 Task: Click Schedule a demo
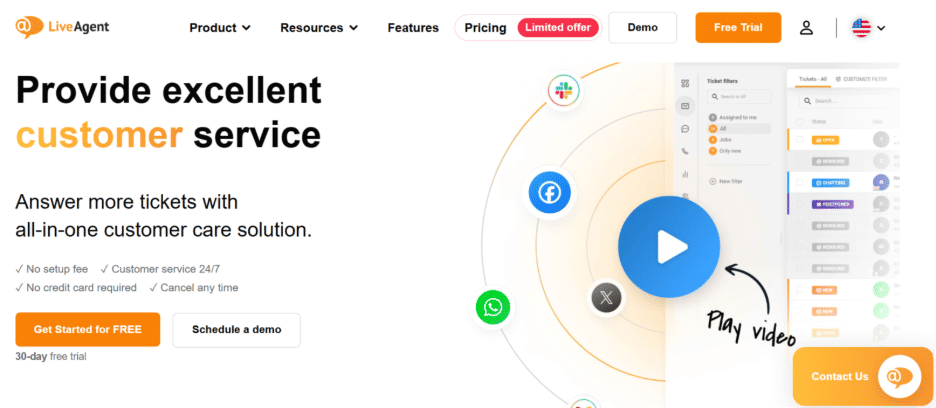point(236,330)
